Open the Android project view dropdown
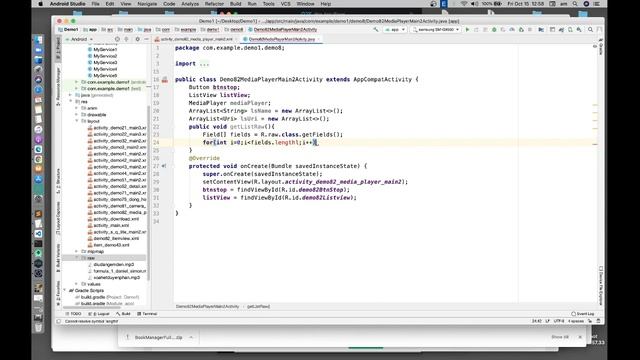640x360 pixels. [x=79, y=39]
